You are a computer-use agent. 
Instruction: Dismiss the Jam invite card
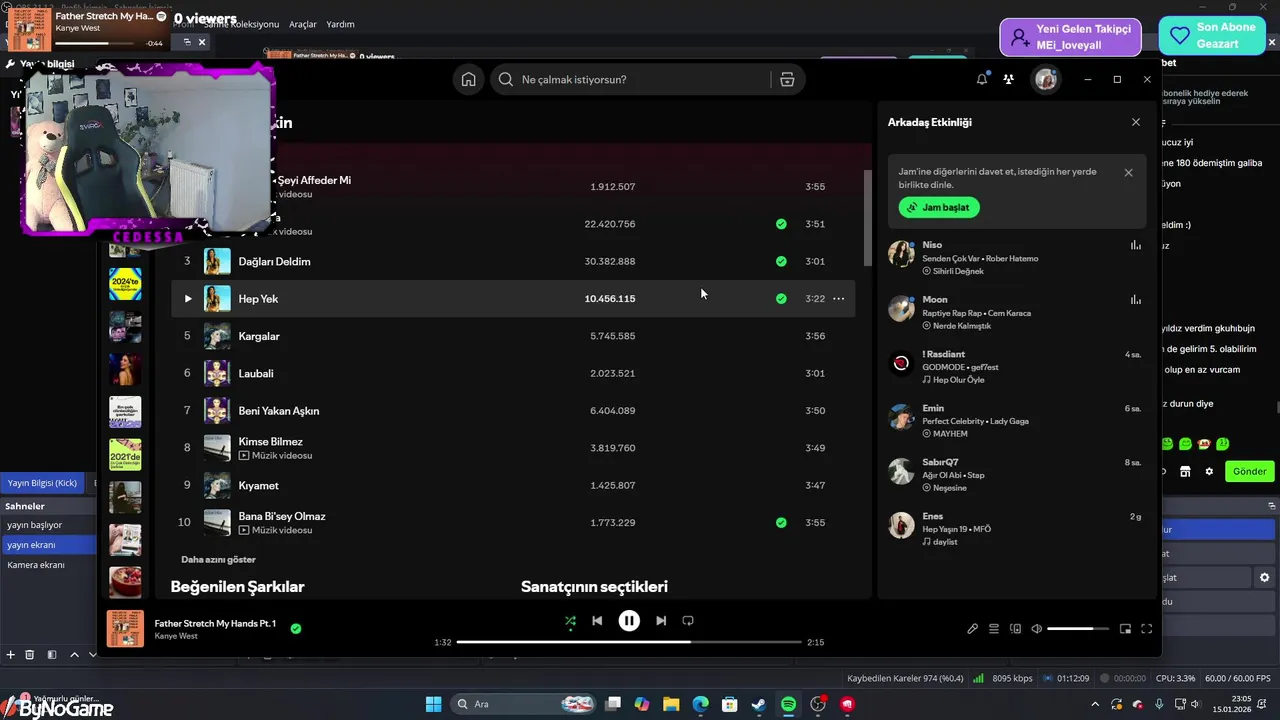[1128, 172]
